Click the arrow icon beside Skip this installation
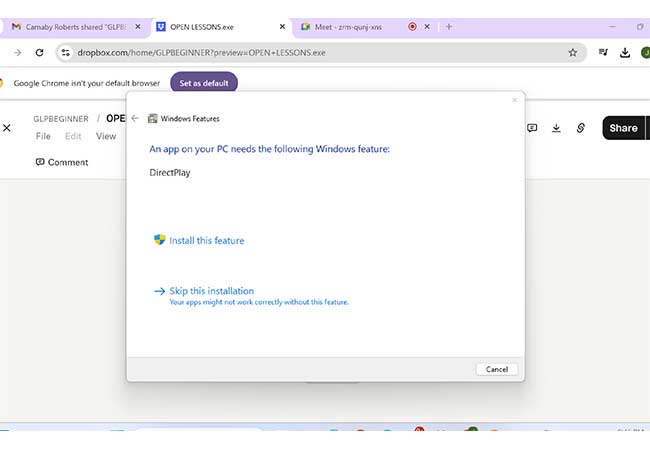The image size is (650, 450). point(160,291)
